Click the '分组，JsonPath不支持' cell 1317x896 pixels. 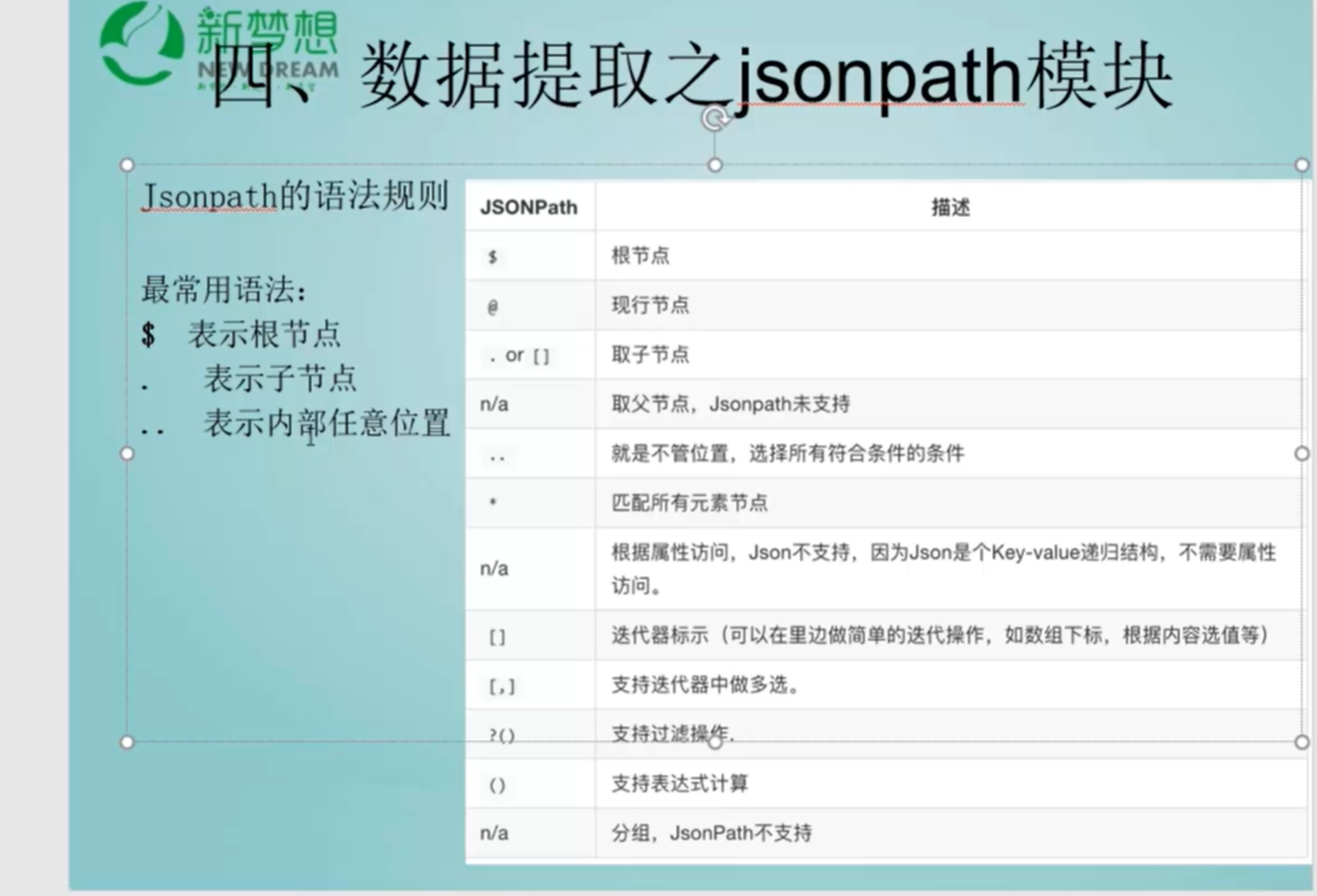951,833
